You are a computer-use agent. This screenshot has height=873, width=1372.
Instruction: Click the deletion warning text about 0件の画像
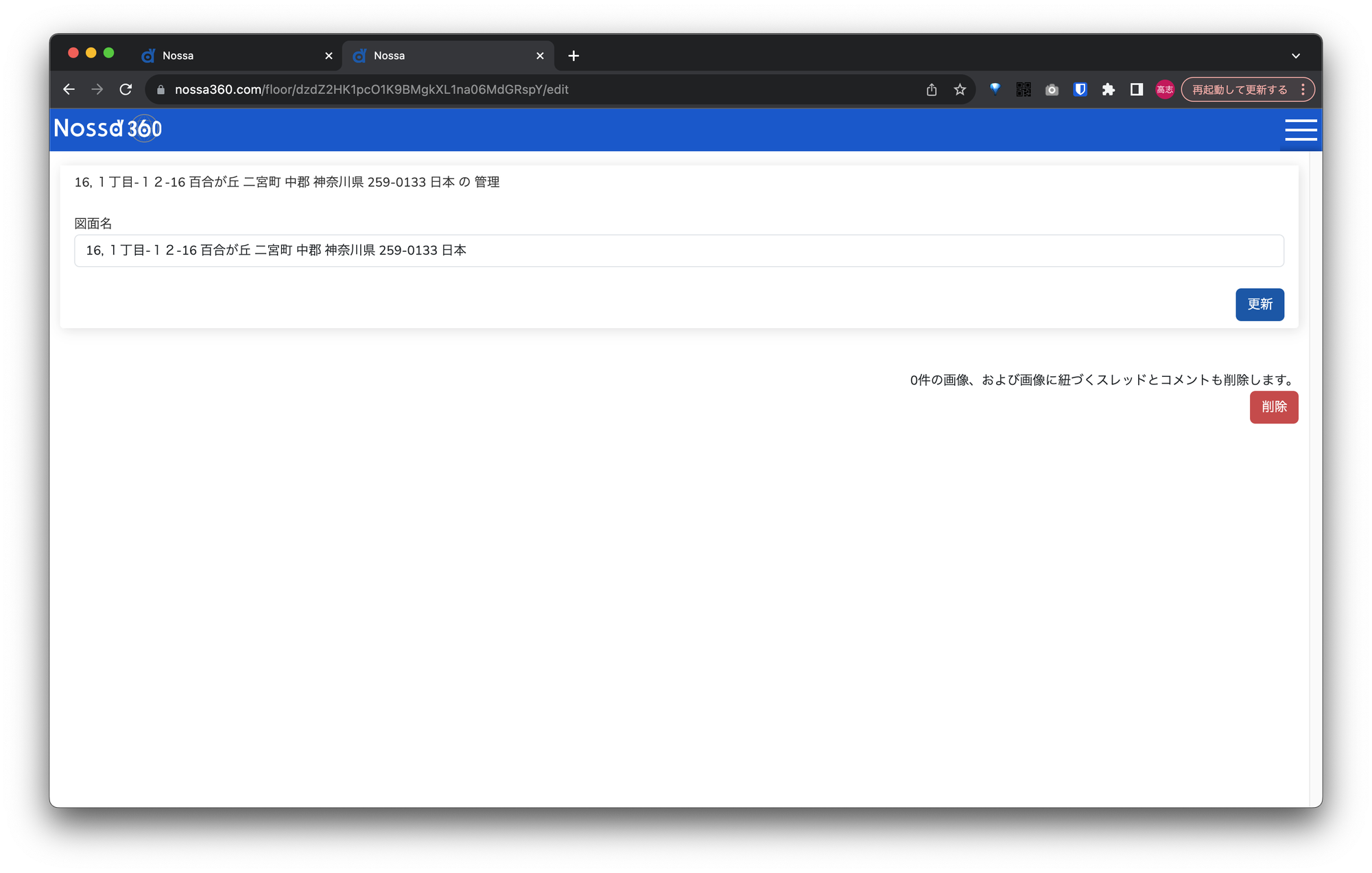[x=1104, y=380]
